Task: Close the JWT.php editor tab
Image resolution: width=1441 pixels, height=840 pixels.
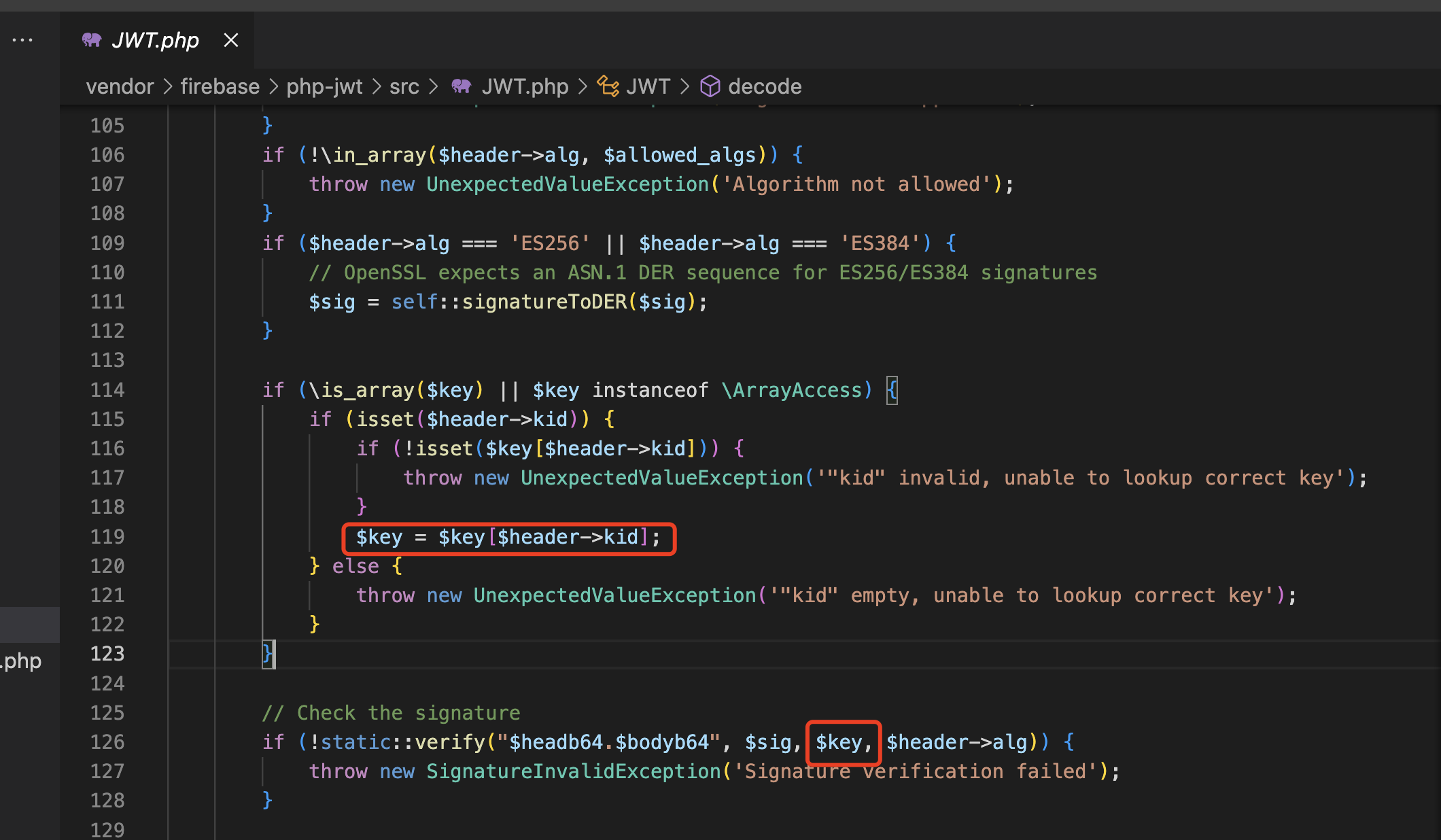Action: (231, 40)
